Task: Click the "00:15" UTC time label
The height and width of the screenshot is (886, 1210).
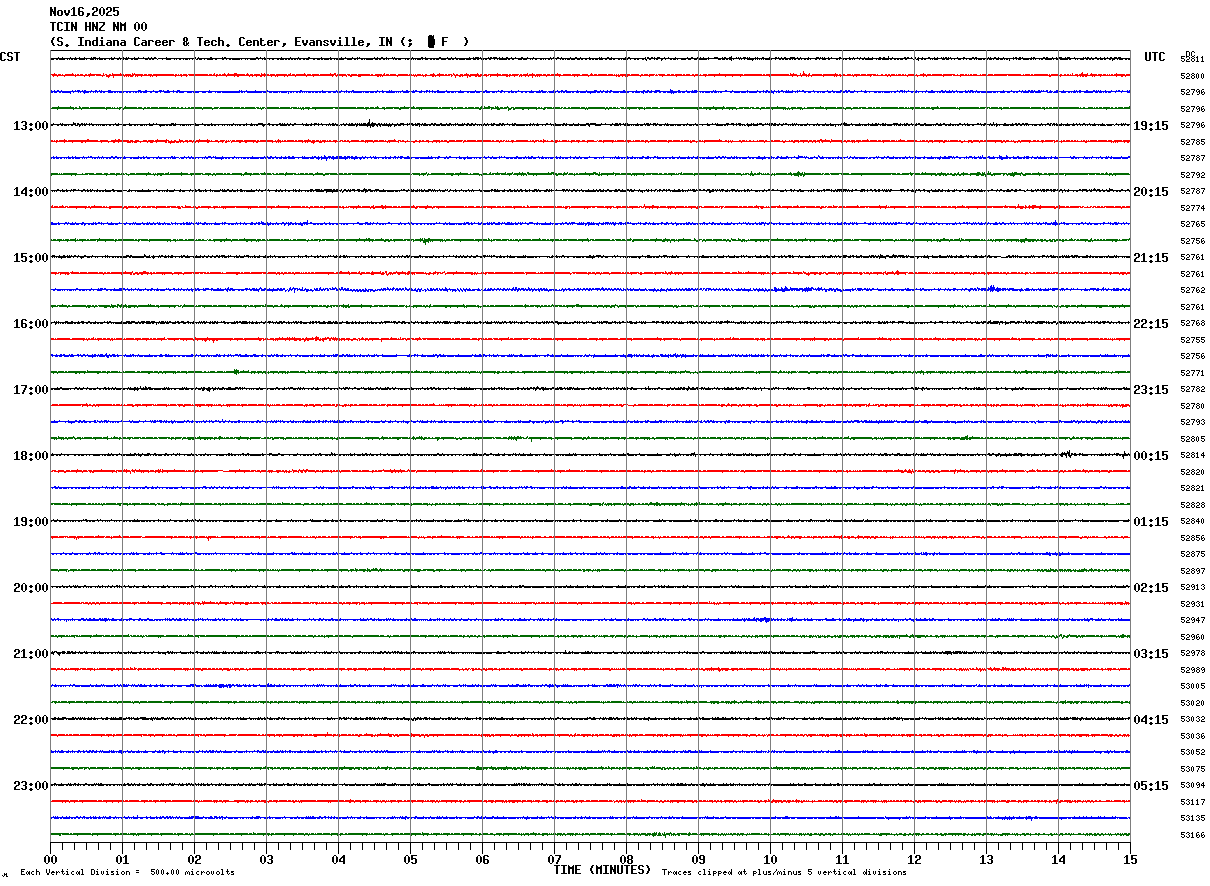Action: [1151, 456]
